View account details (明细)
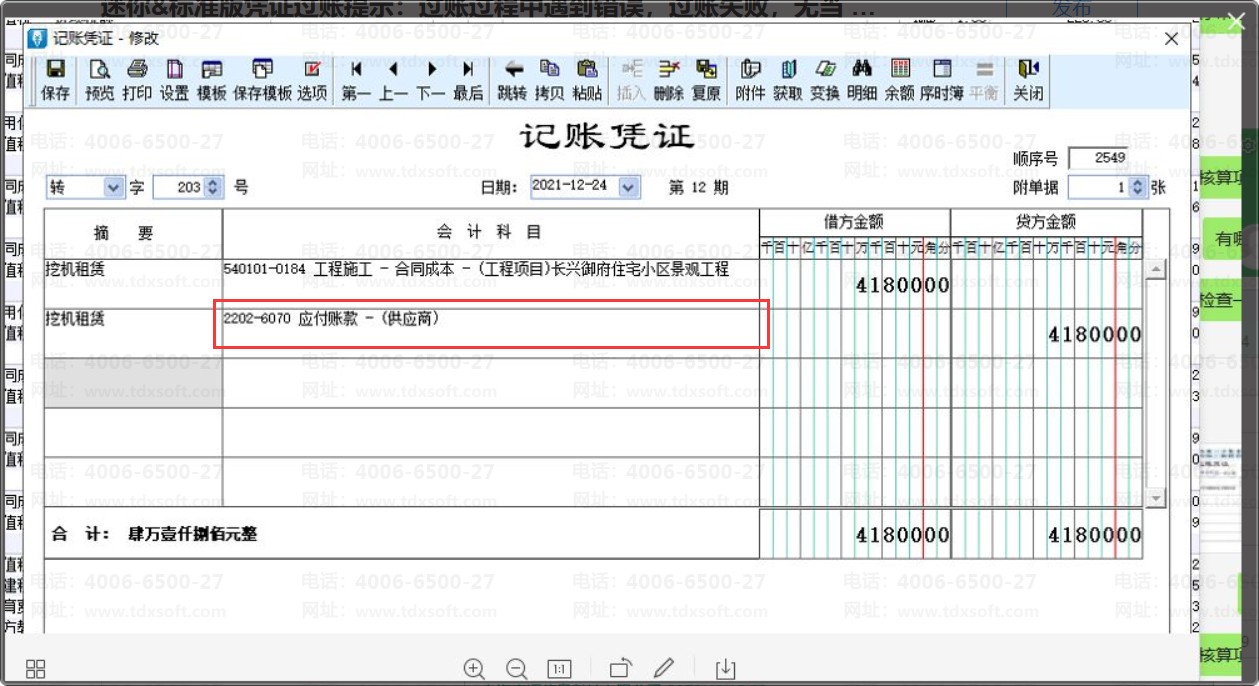Screen dimensions: 1259x686 point(862,80)
